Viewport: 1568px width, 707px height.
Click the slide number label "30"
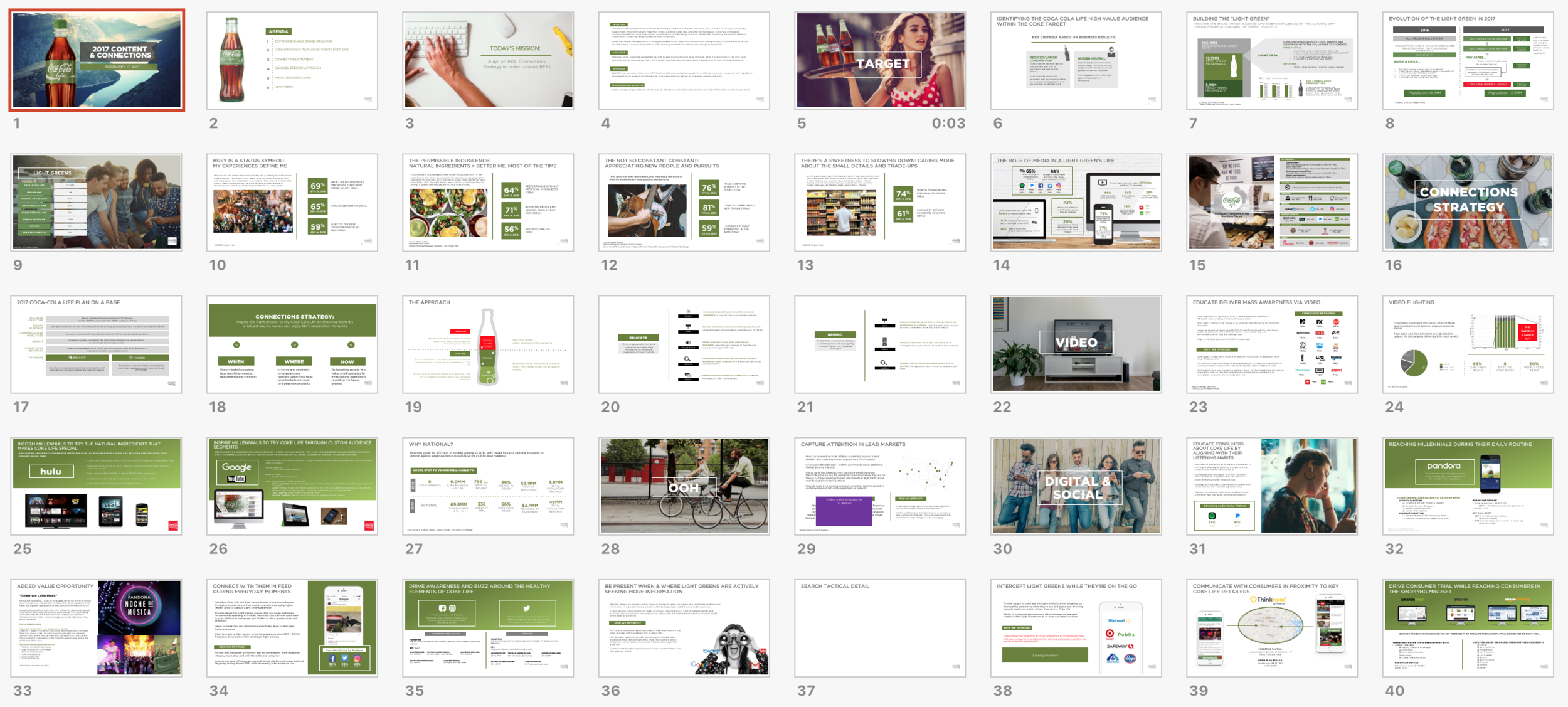(1002, 549)
